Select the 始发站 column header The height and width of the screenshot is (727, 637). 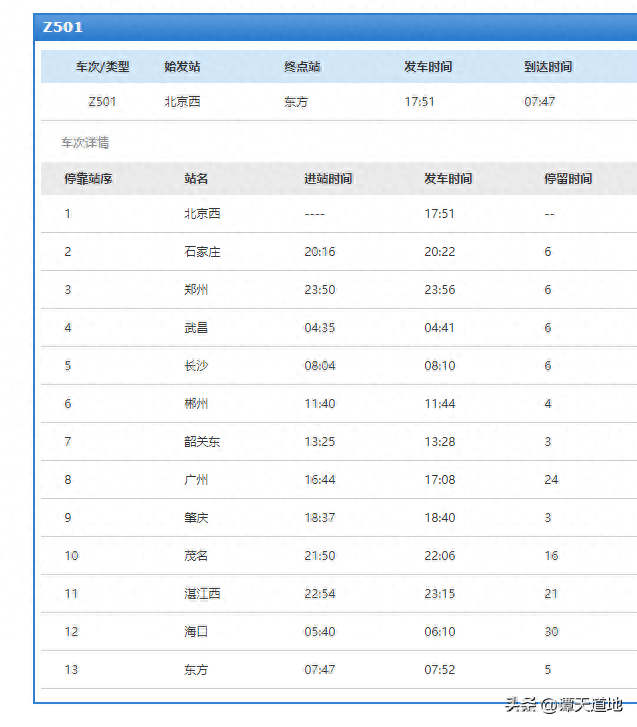tap(182, 67)
